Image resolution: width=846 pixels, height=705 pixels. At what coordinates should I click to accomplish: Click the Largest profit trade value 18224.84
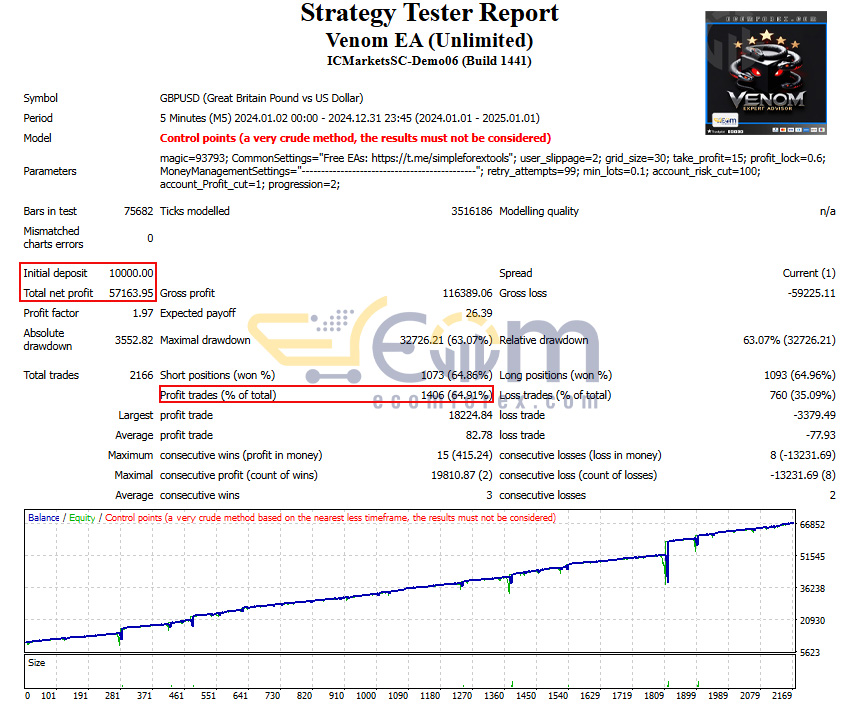[470, 415]
